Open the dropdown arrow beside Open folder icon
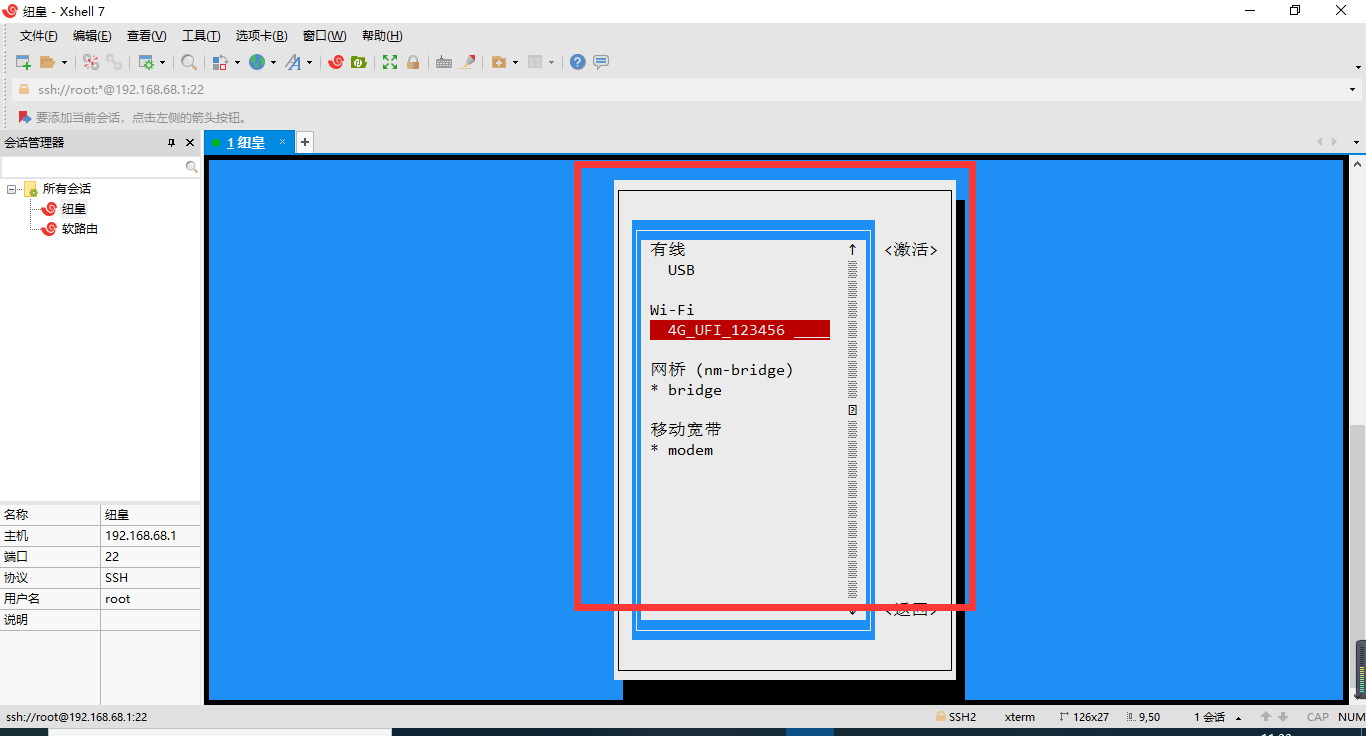 [x=64, y=62]
